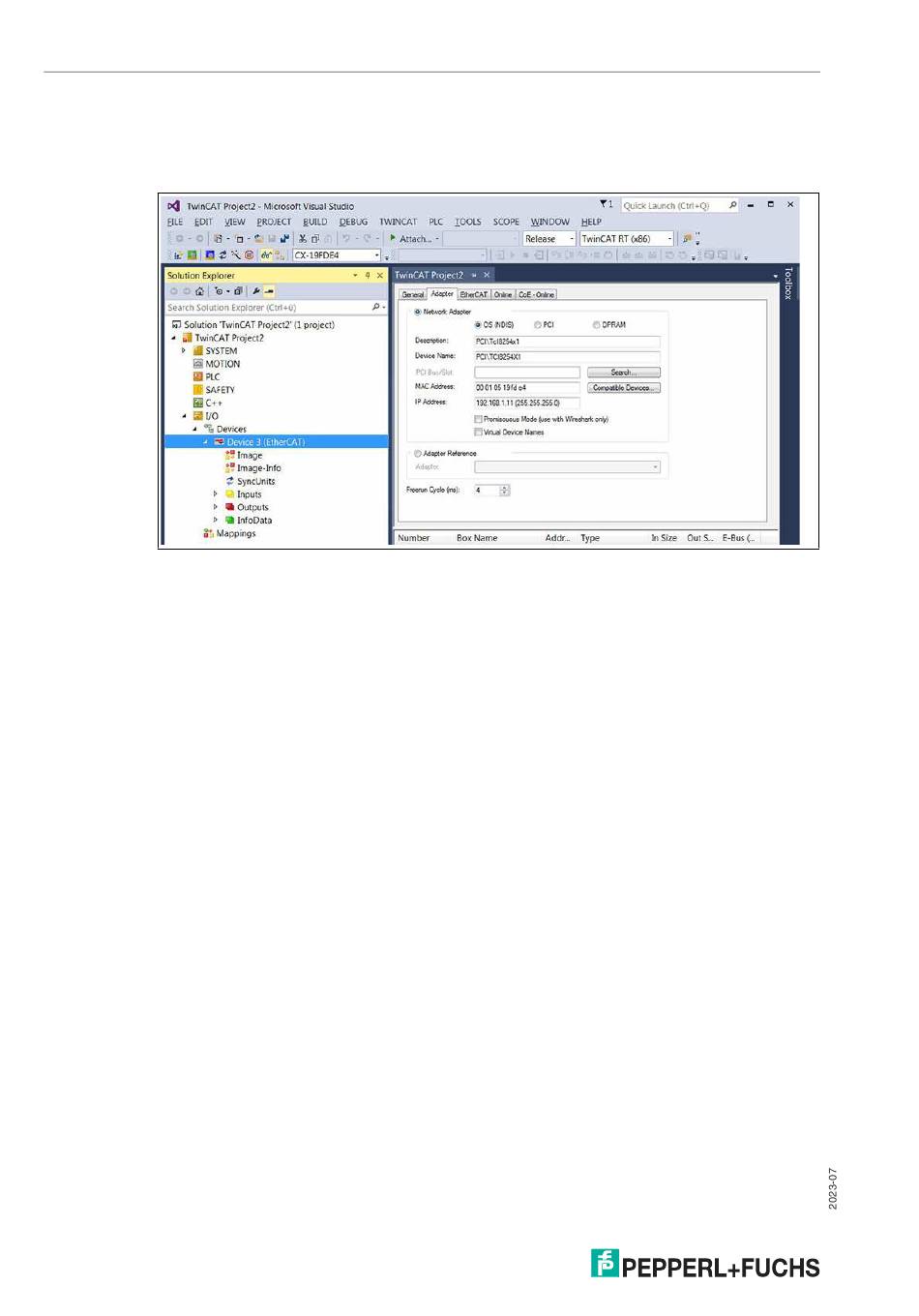Click the Undo arrow toolbar icon
This screenshot has height=1316, width=919.
[x=345, y=239]
